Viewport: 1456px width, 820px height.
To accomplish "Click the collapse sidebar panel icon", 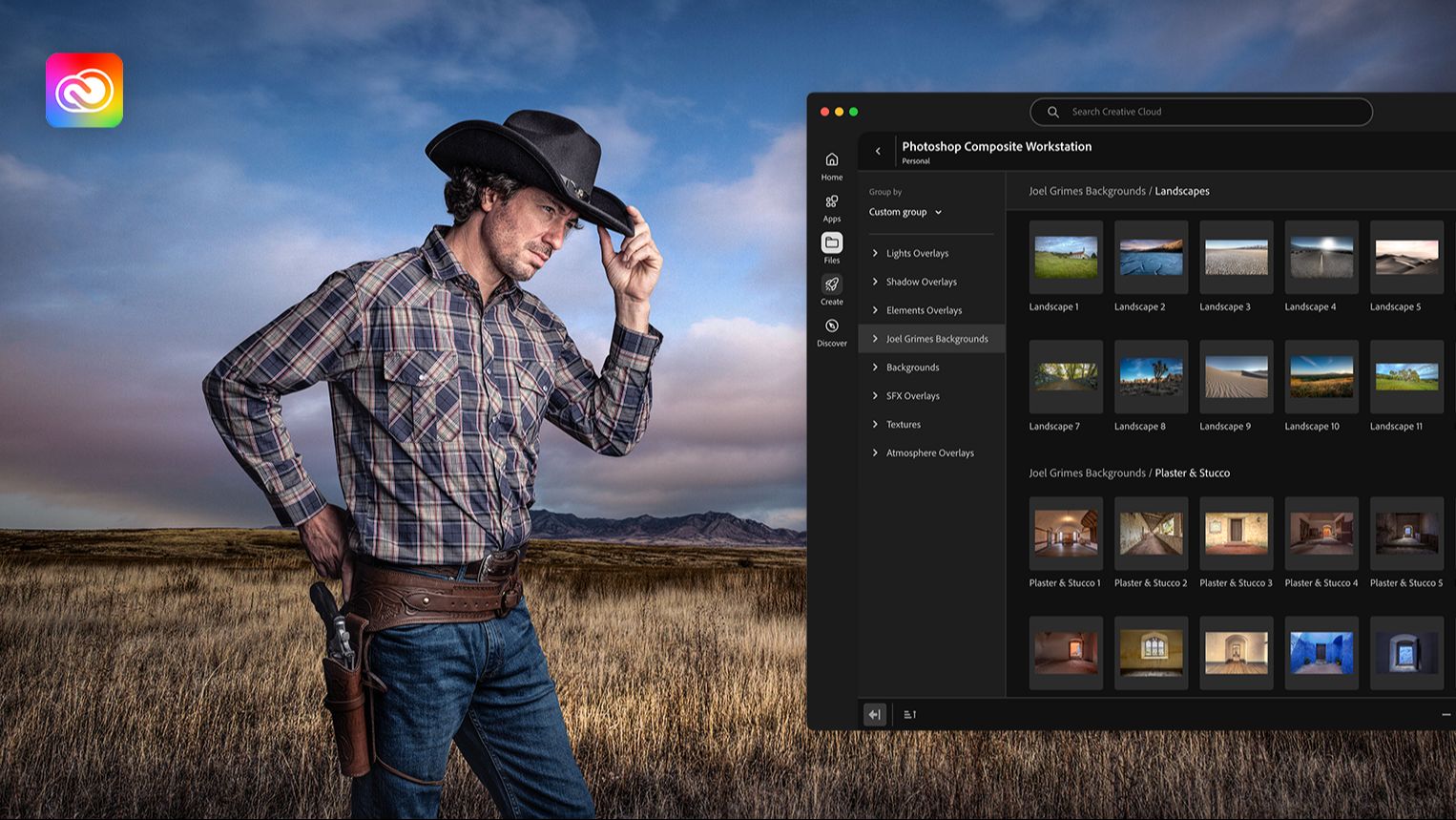I will [874, 714].
